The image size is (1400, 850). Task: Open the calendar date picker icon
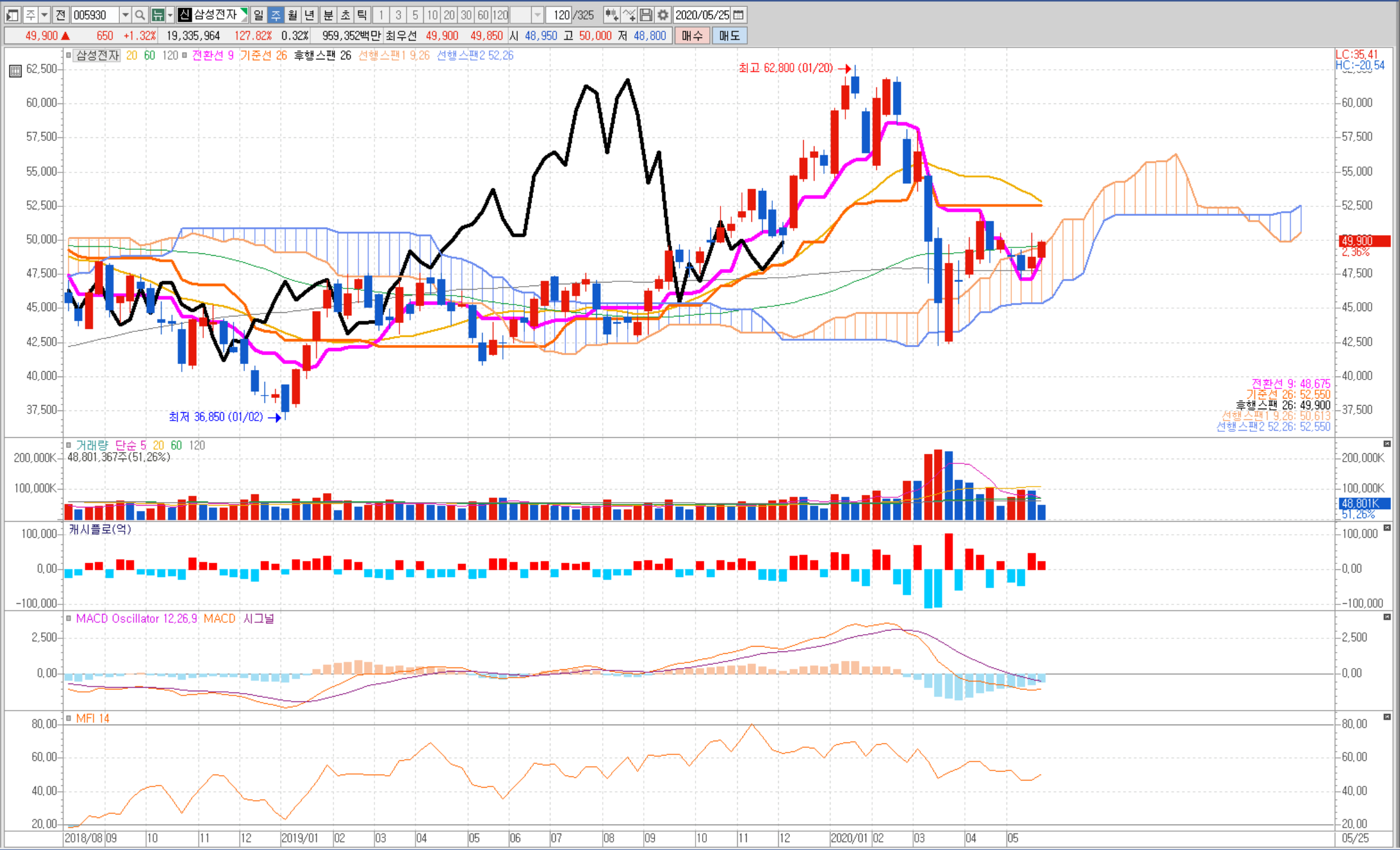pyautogui.click(x=738, y=15)
